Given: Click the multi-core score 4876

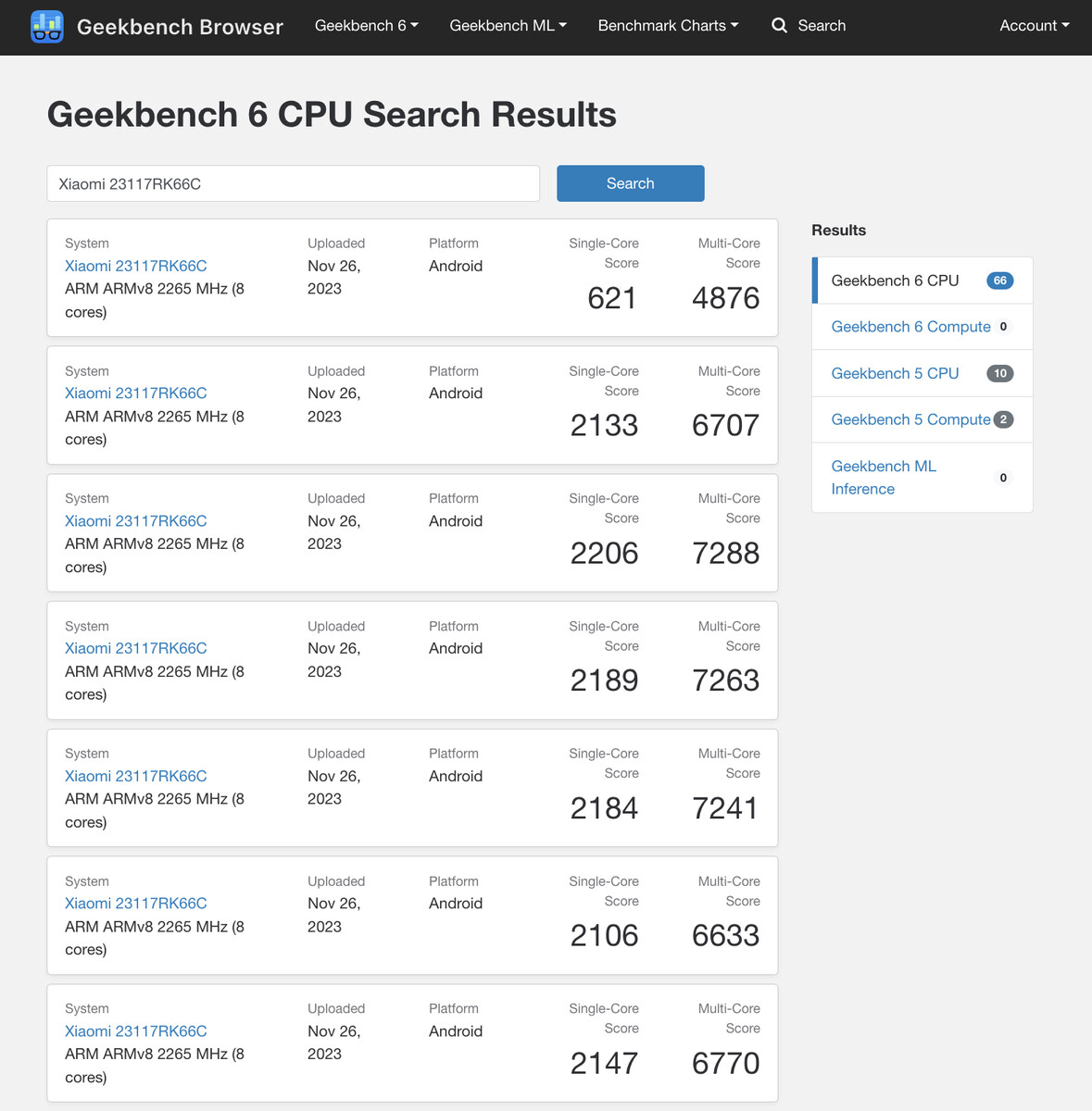Looking at the screenshot, I should pyautogui.click(x=726, y=298).
